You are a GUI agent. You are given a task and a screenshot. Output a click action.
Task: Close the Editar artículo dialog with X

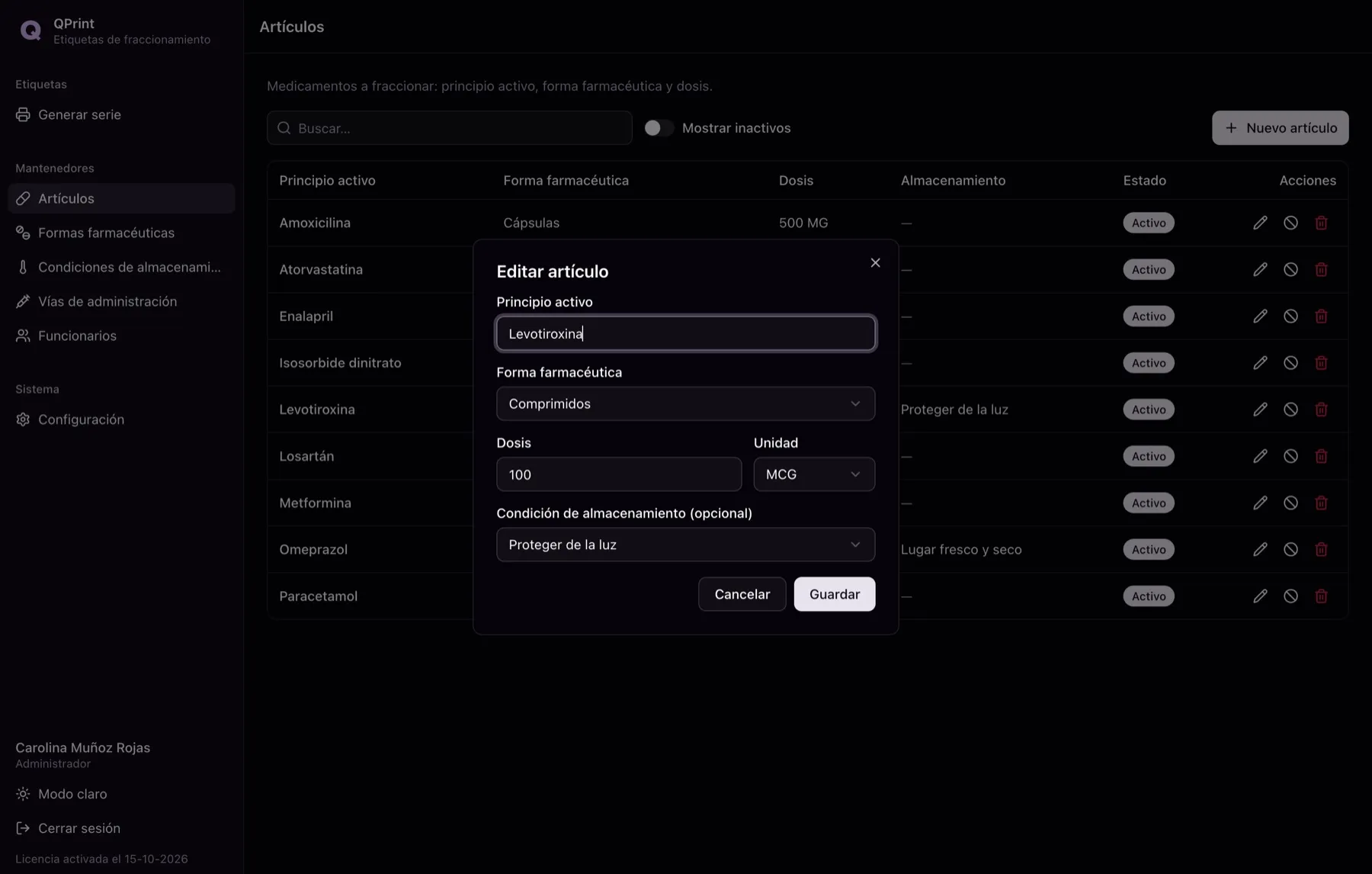coord(875,262)
